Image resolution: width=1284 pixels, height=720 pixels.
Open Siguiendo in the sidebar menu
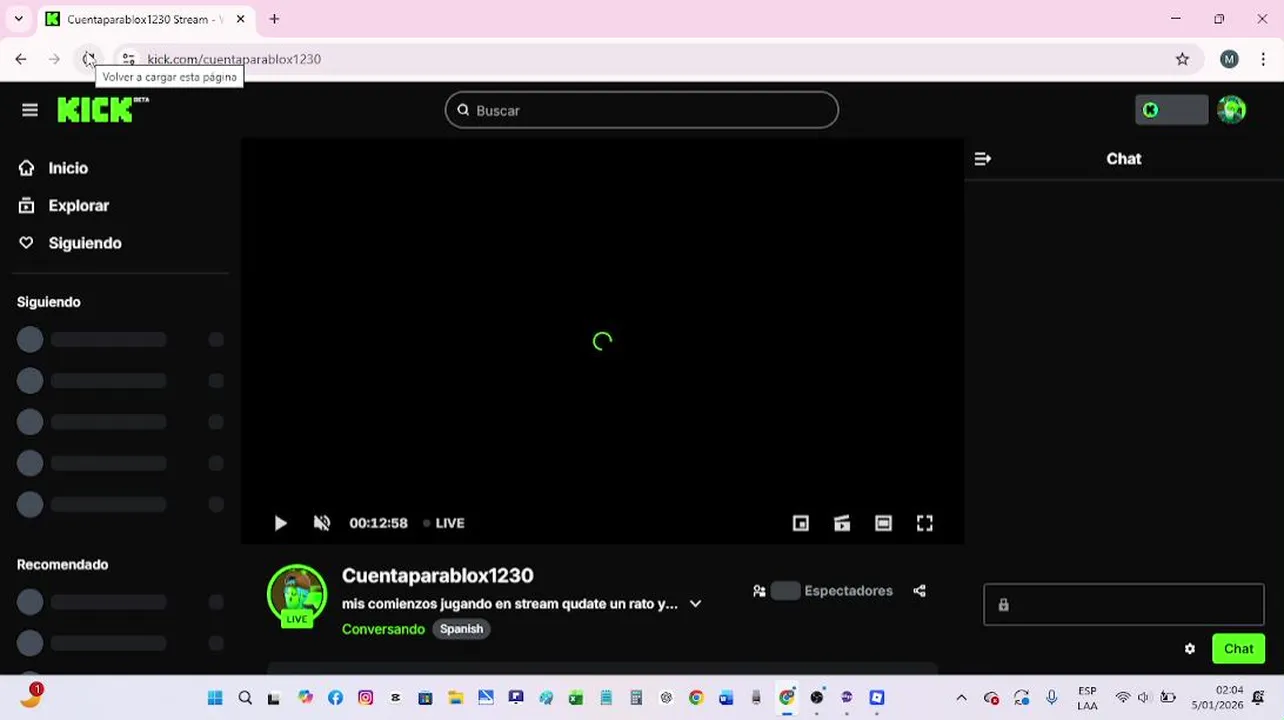click(85, 243)
